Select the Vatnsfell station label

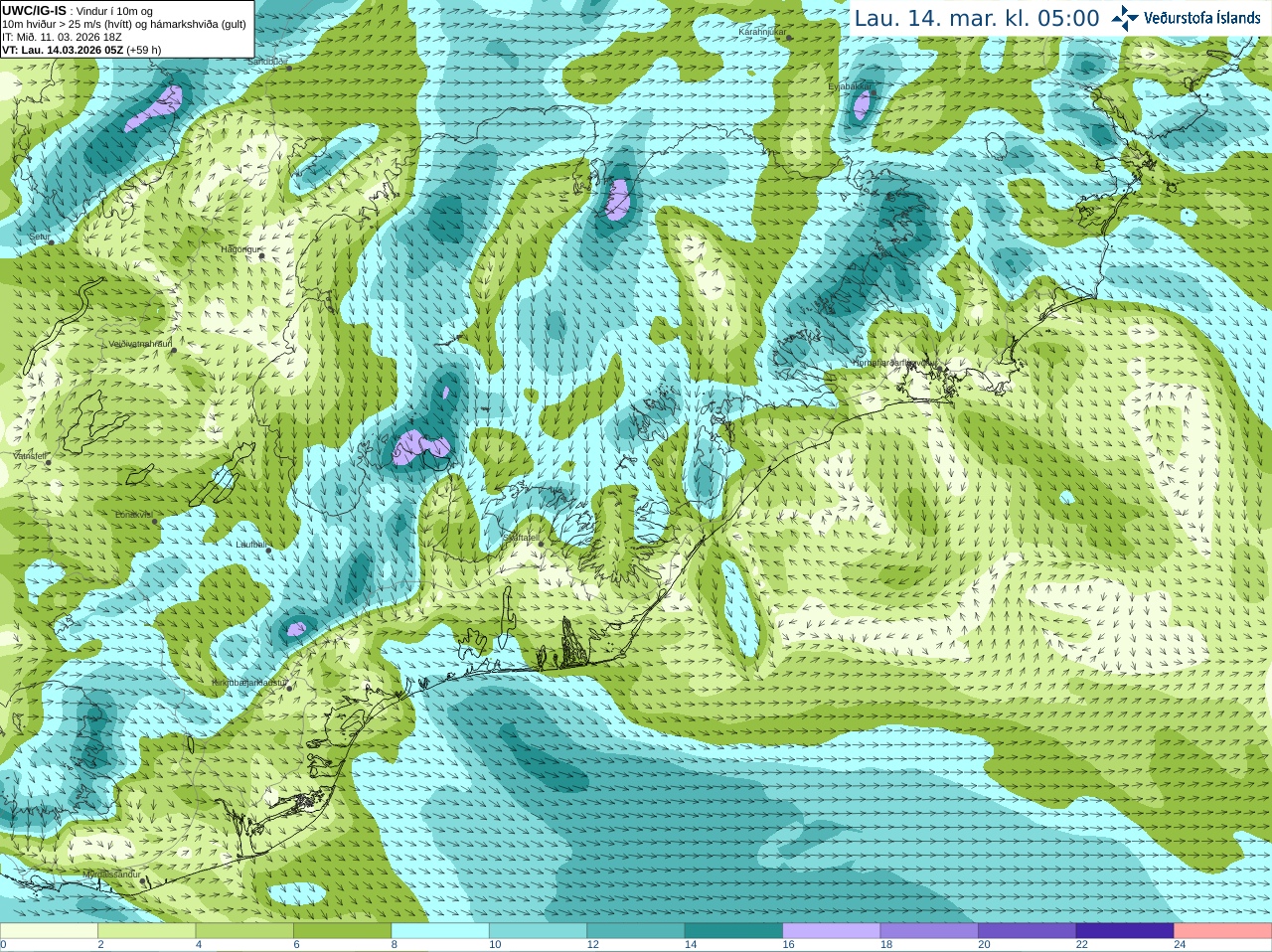pyautogui.click(x=30, y=455)
